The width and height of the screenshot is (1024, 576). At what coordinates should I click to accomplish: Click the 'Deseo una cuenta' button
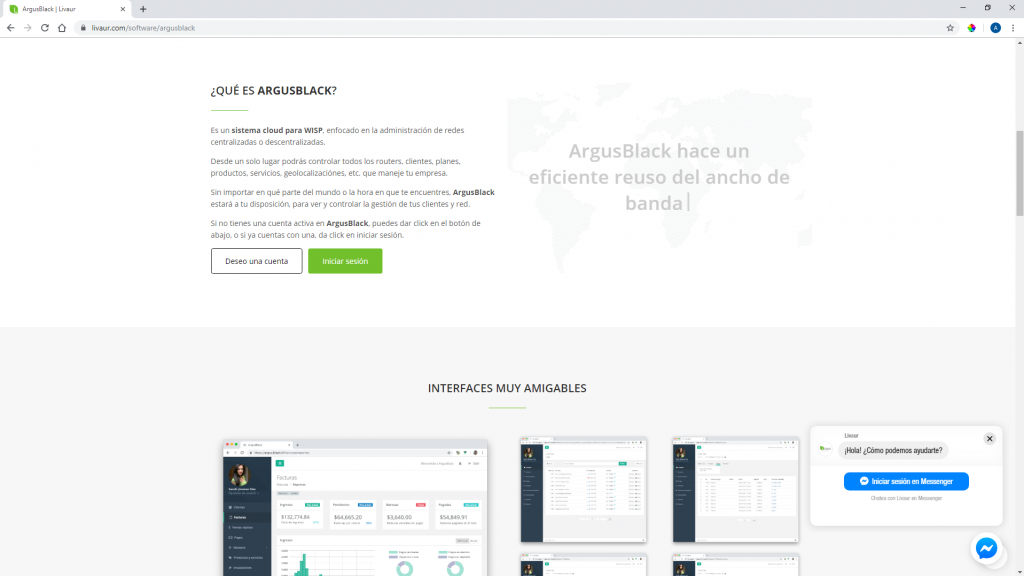pyautogui.click(x=257, y=261)
